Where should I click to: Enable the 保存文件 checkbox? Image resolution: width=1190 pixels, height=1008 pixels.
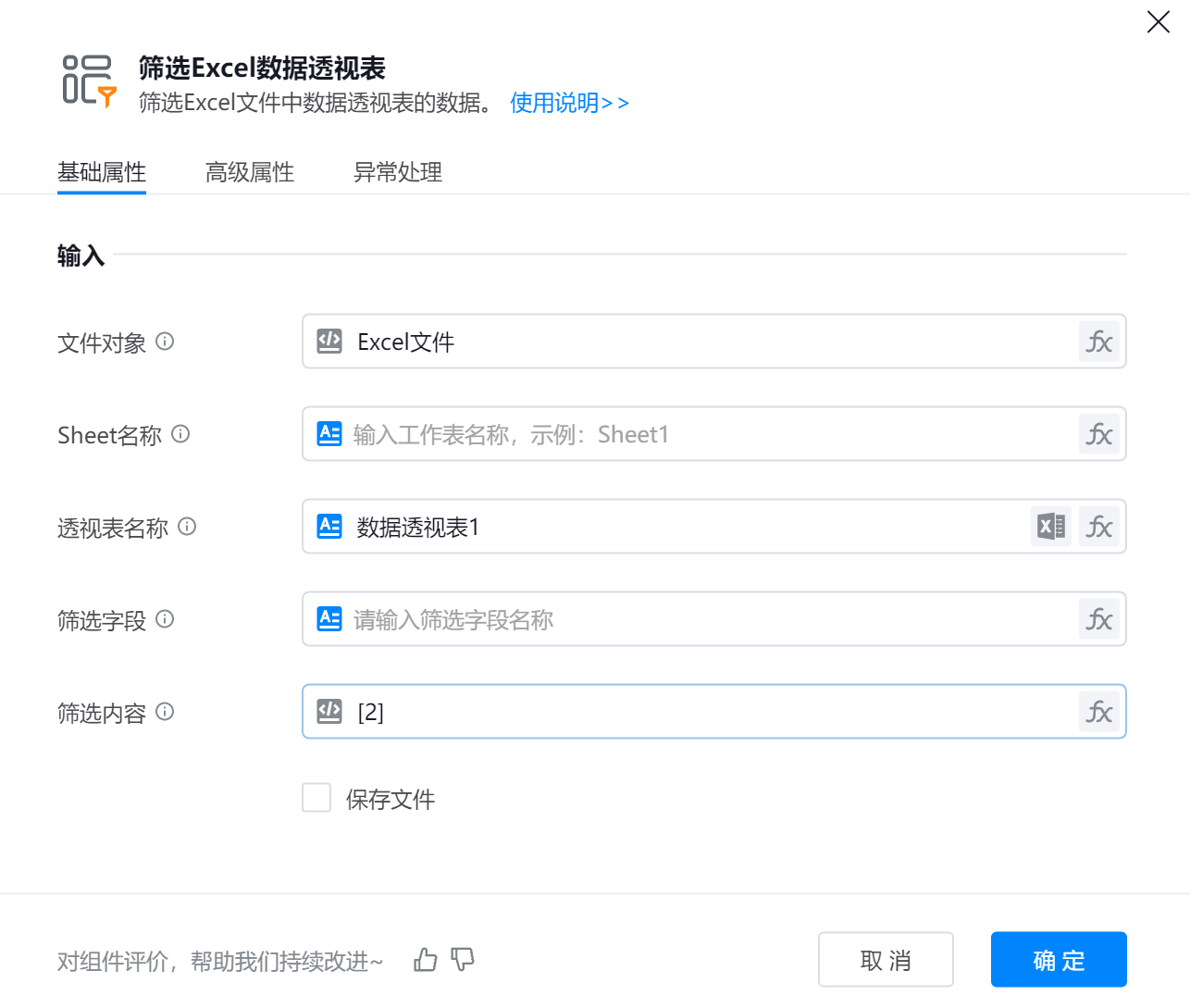[x=316, y=797]
